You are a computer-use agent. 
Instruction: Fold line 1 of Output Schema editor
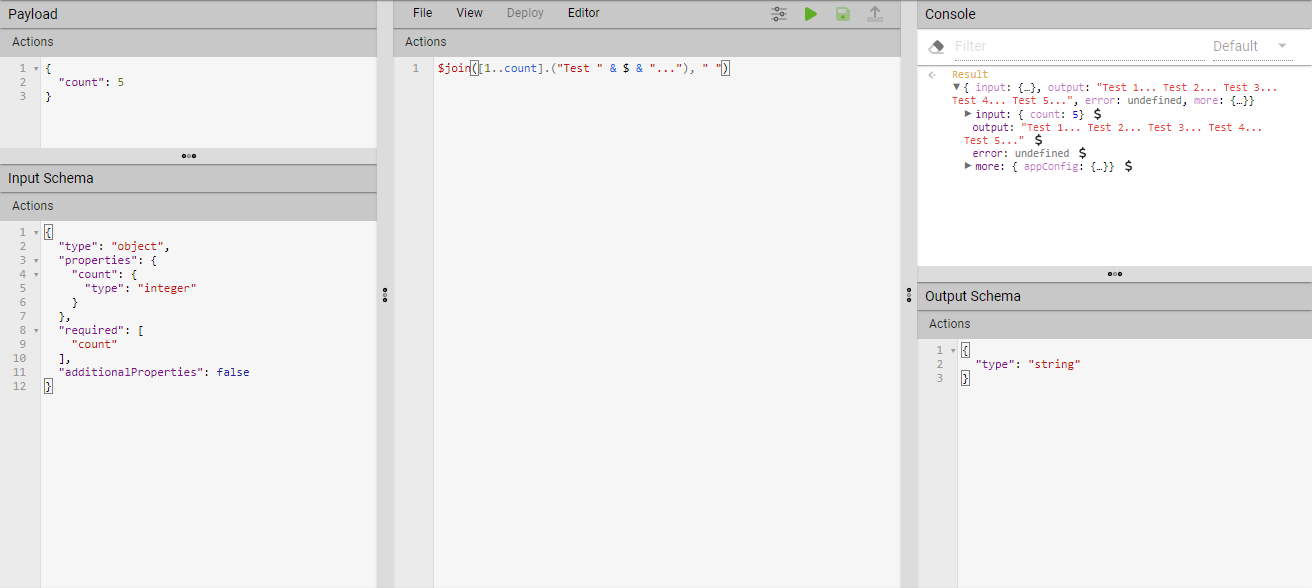[x=953, y=351]
